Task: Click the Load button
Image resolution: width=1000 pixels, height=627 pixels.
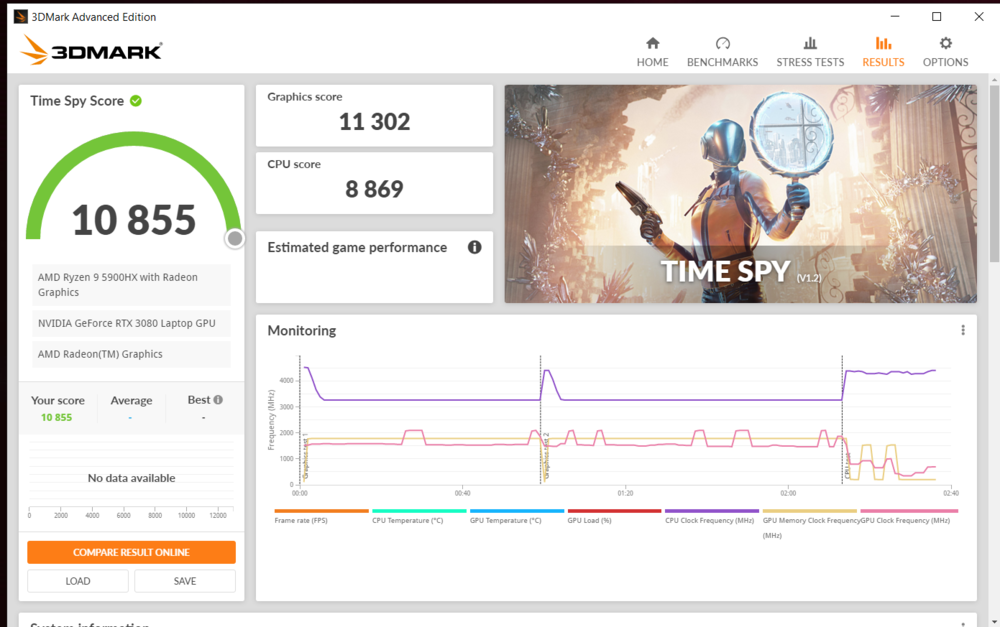Action: click(78, 581)
